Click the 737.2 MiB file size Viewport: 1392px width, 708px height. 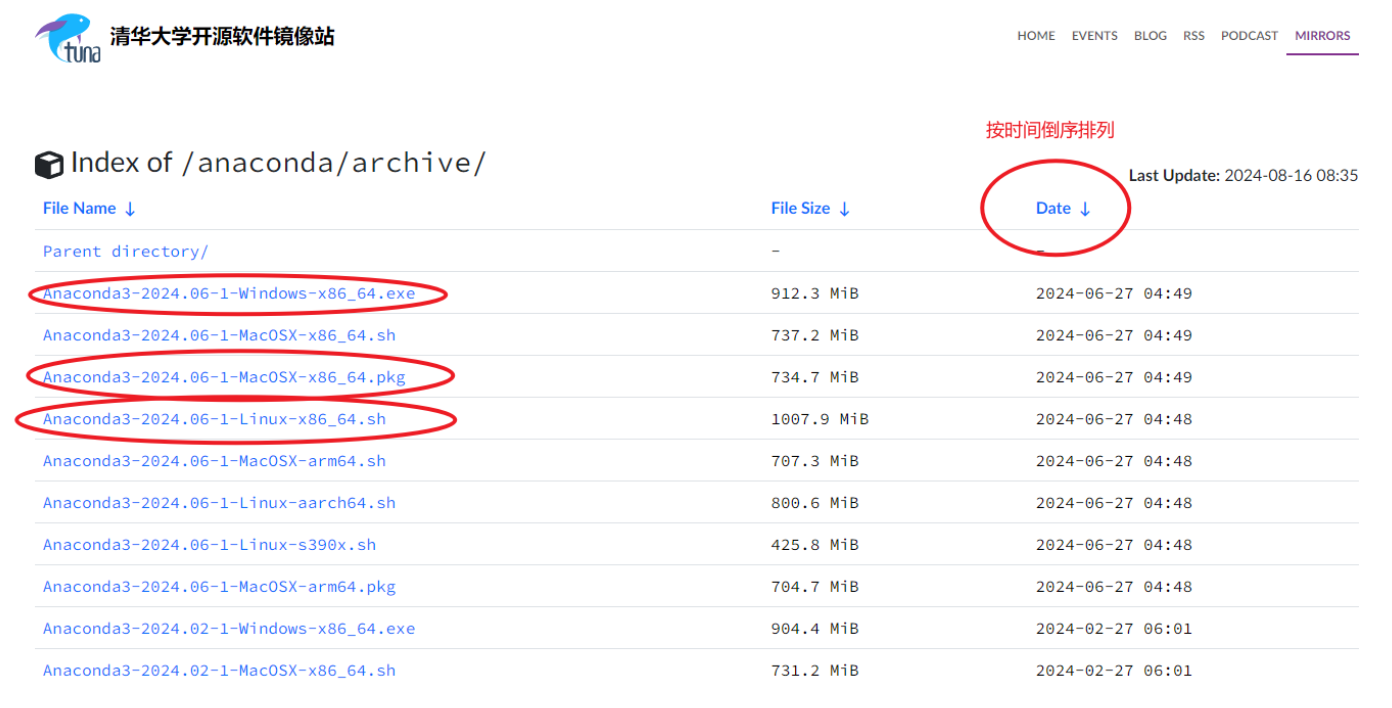(x=815, y=336)
